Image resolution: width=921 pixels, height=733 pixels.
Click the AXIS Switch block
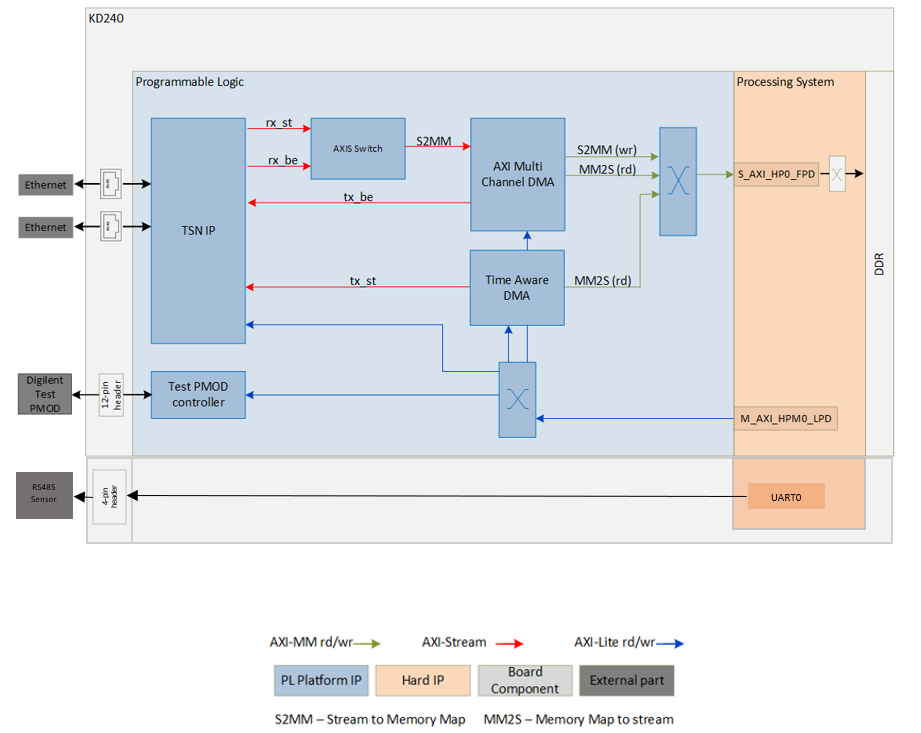358,147
